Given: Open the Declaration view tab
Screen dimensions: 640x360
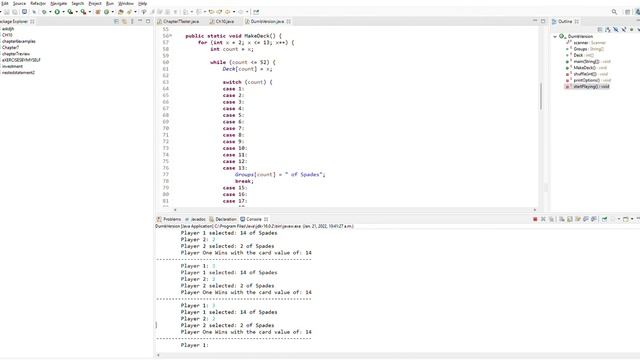Looking at the screenshot, I should click(223, 219).
